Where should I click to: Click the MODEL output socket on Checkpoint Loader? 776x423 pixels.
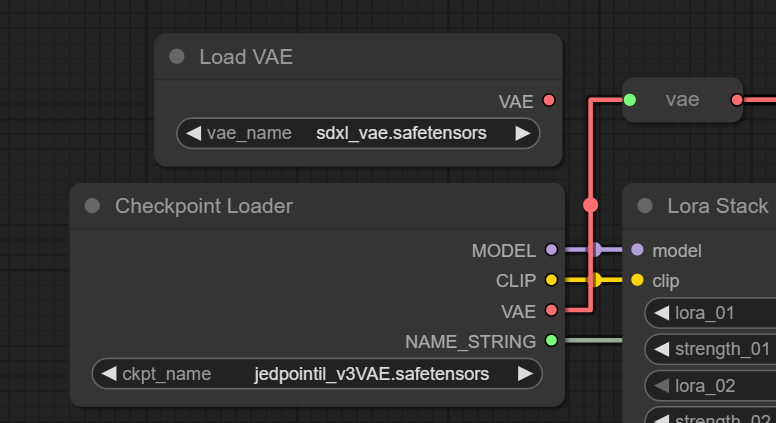point(550,250)
